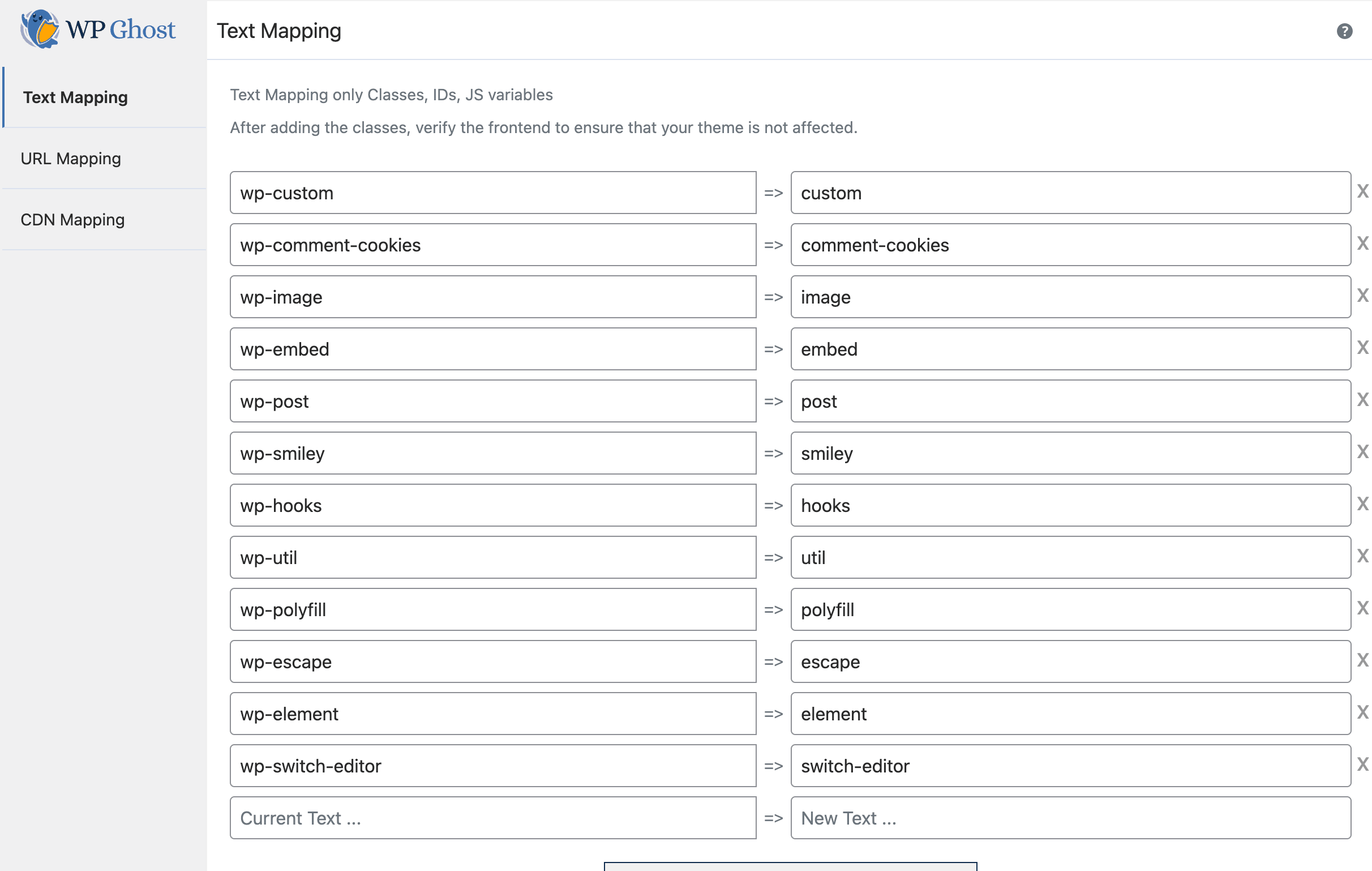Remove the wp-custom mapping row
1372x871 pixels.
[x=1362, y=191]
